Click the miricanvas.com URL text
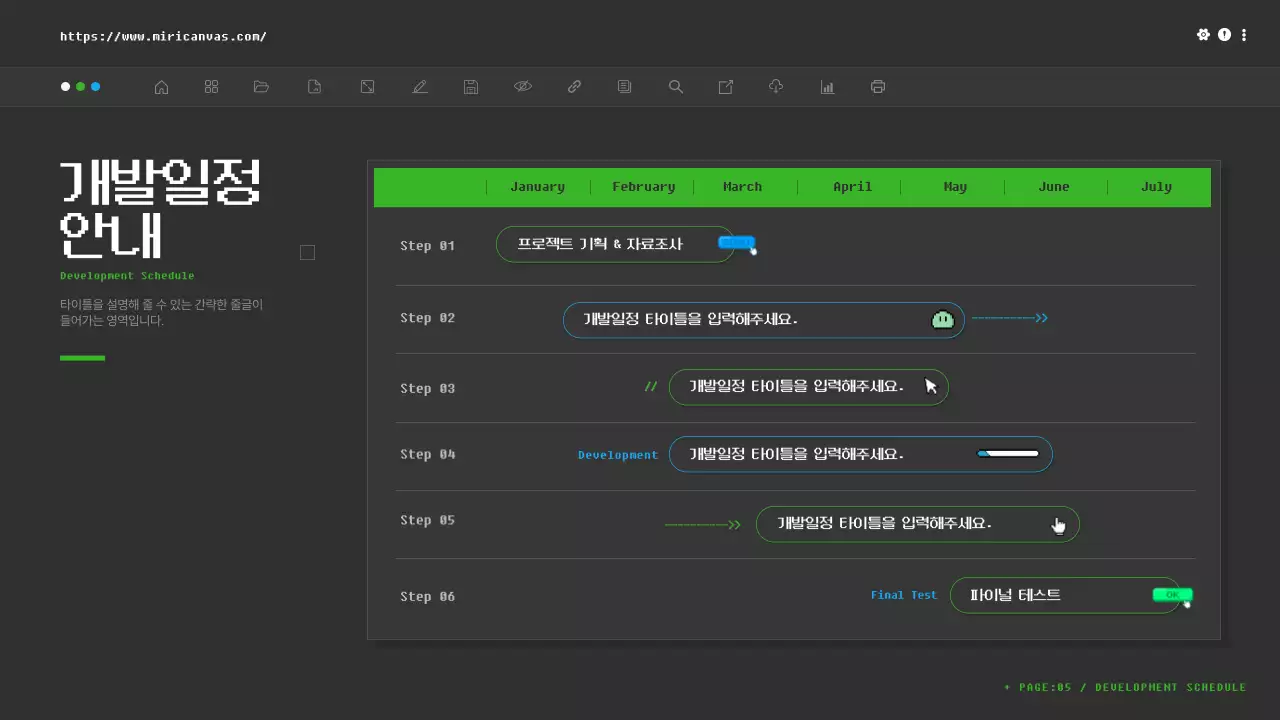 pyautogui.click(x=163, y=37)
